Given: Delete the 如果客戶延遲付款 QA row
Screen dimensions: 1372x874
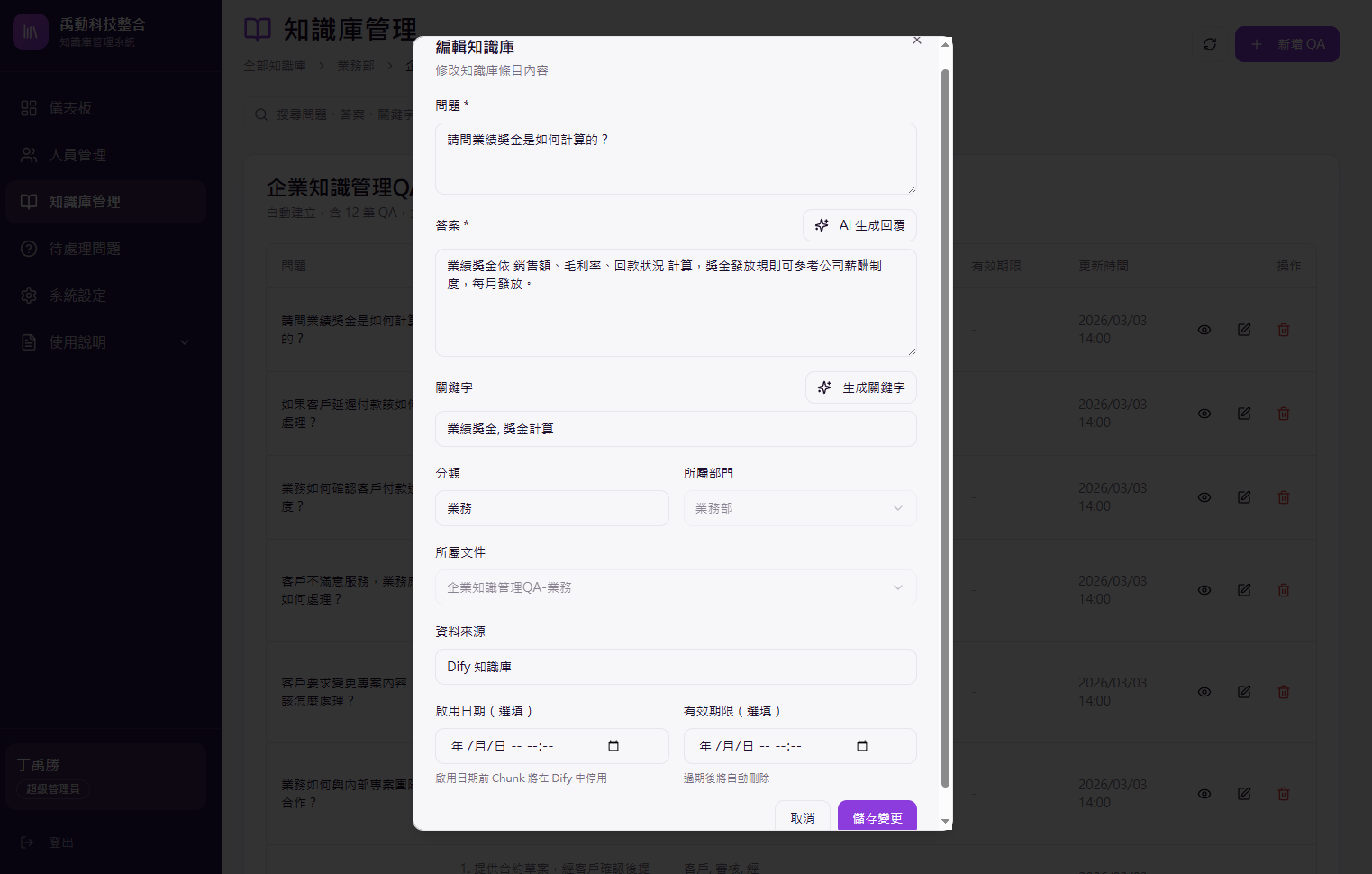Looking at the screenshot, I should (x=1284, y=414).
